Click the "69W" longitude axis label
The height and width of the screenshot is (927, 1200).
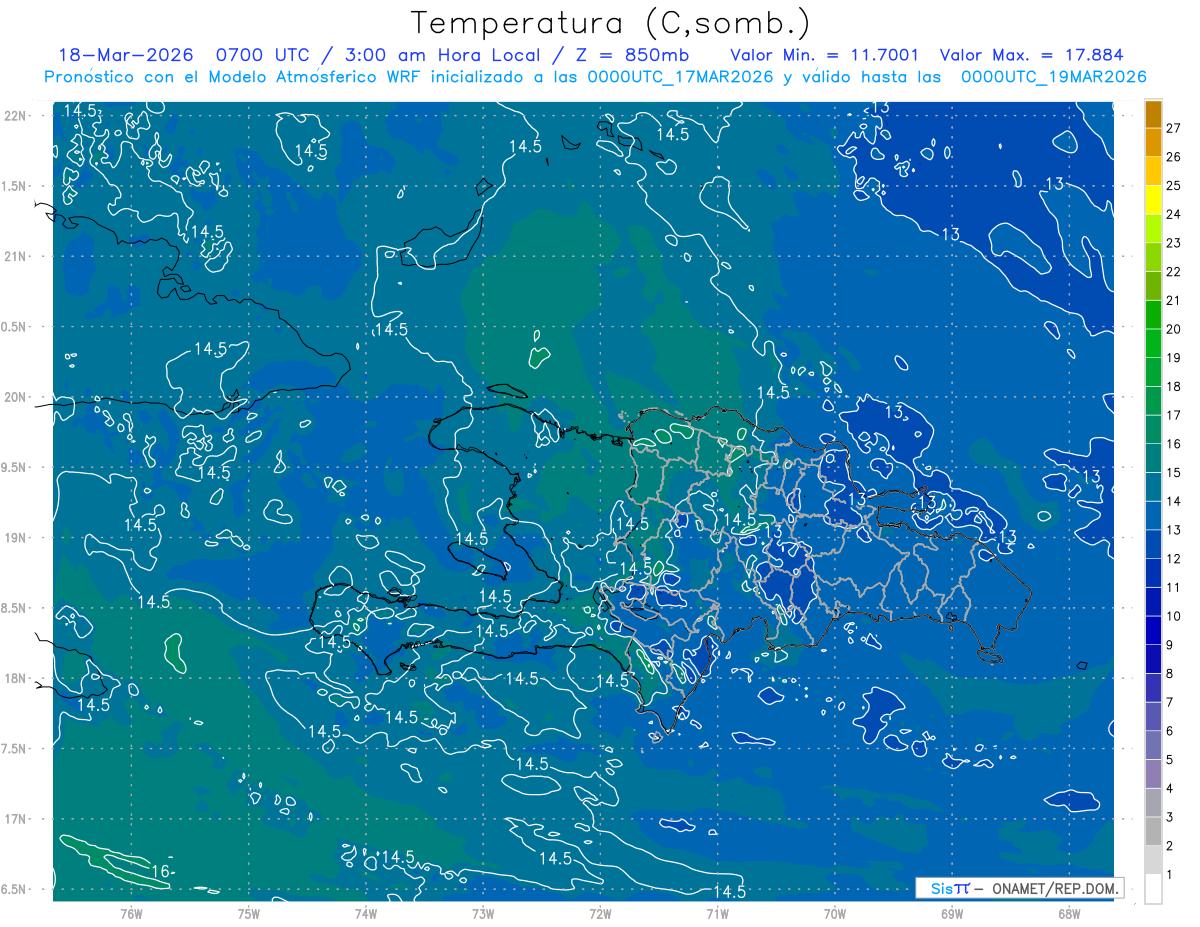tap(952, 914)
